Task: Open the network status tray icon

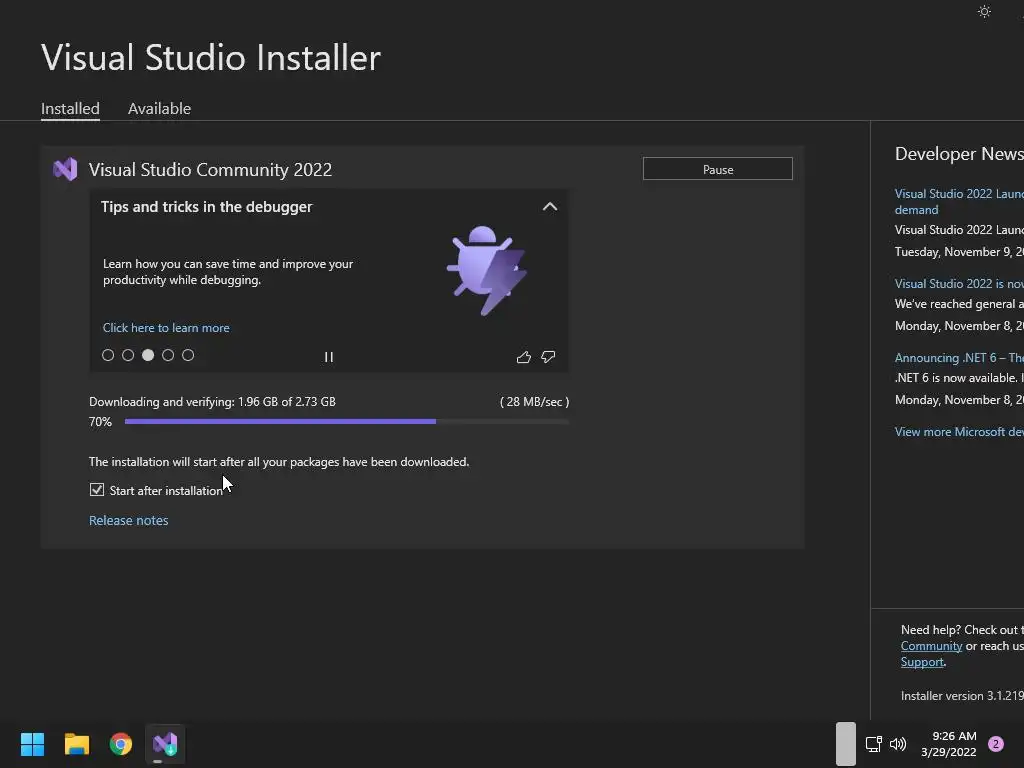Action: coord(873,744)
